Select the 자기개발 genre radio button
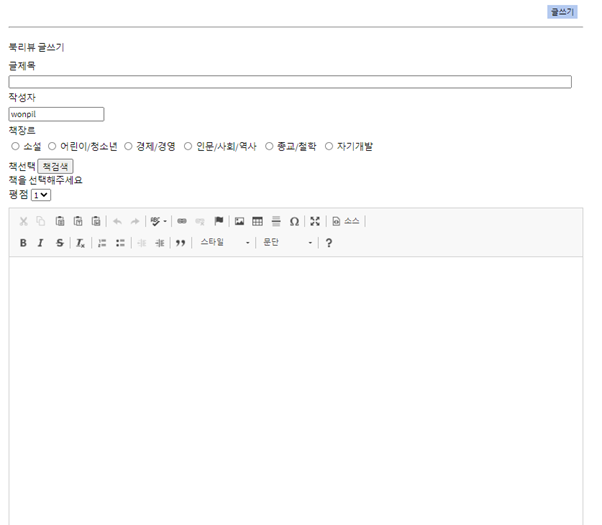This screenshot has width=602, height=525. pyautogui.click(x=329, y=146)
